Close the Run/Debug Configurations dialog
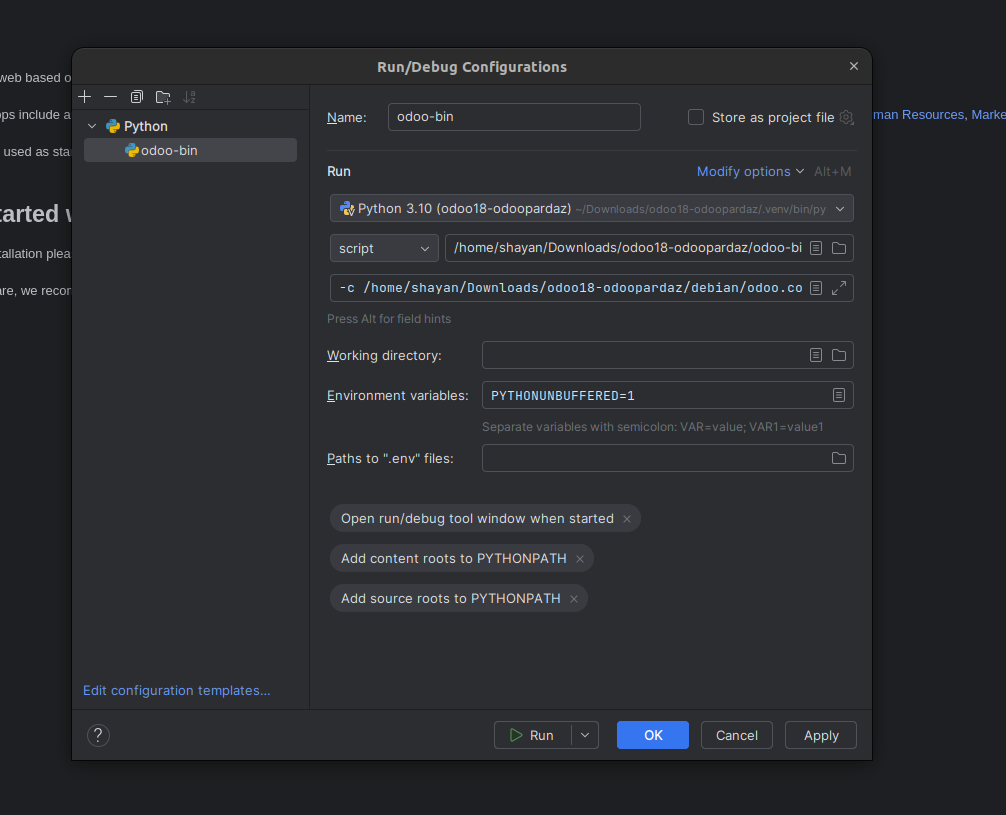The height and width of the screenshot is (815, 1006). (854, 66)
